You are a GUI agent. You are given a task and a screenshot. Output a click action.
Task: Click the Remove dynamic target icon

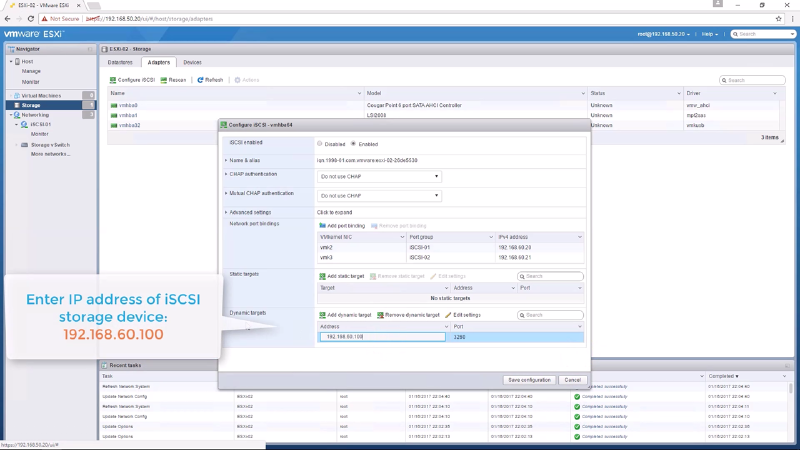pos(380,315)
